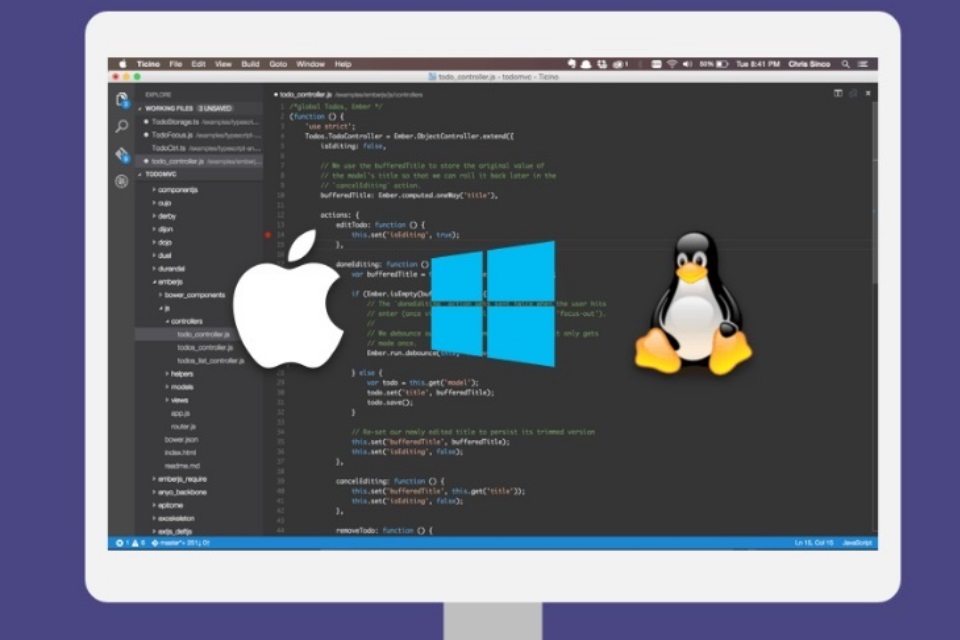
Task: Open the Search view magnifier icon
Action: coord(122,127)
